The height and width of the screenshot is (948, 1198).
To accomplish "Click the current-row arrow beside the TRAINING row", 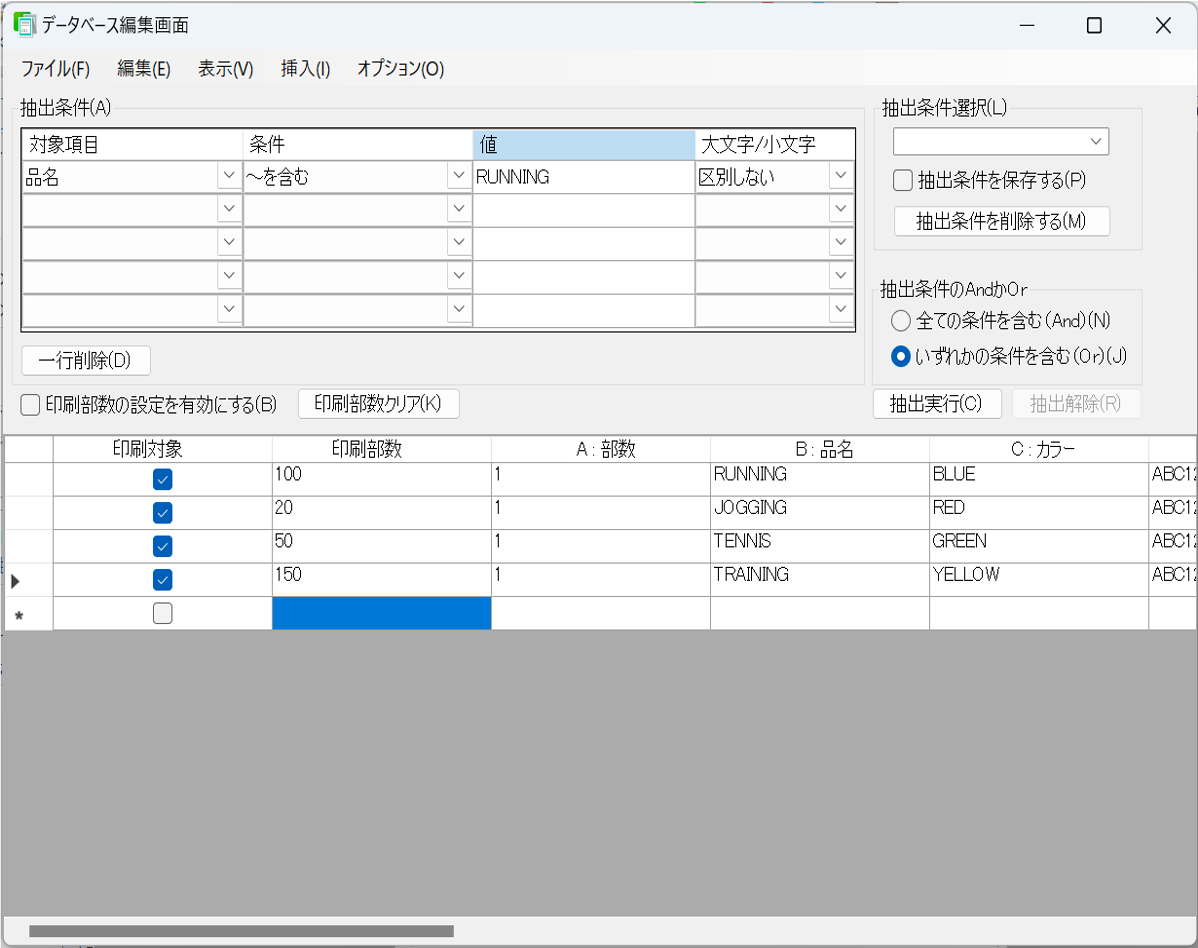I will tap(15, 580).
